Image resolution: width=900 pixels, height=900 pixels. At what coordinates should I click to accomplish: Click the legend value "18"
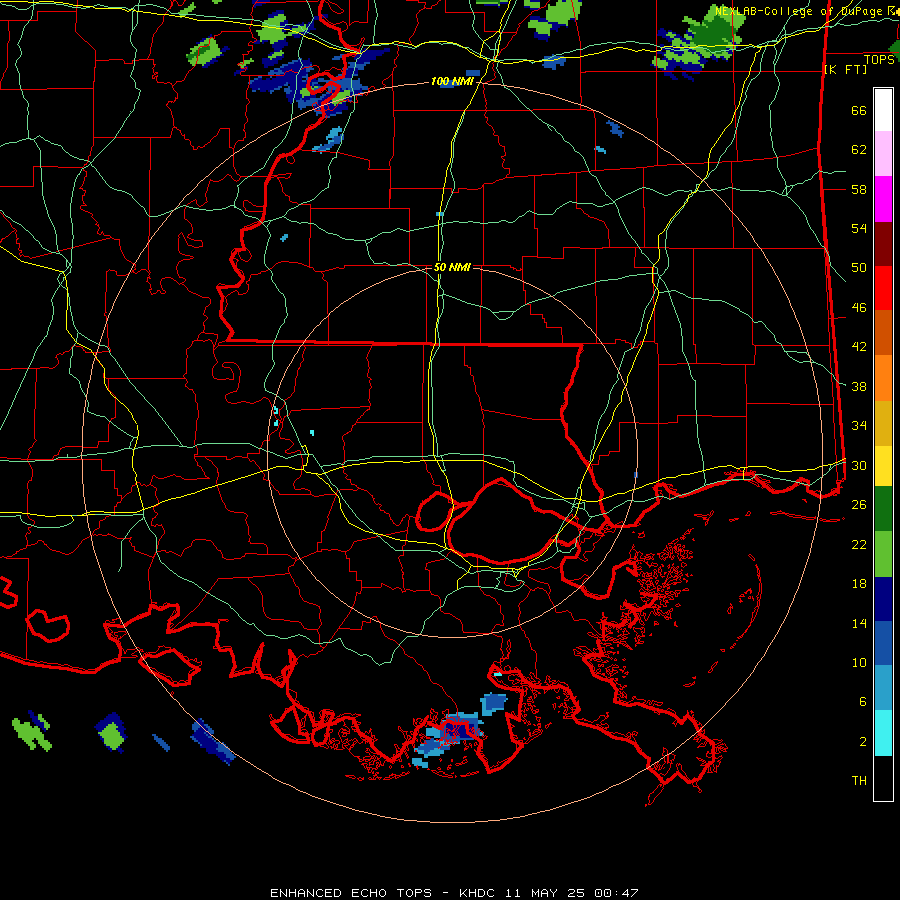coord(859,584)
